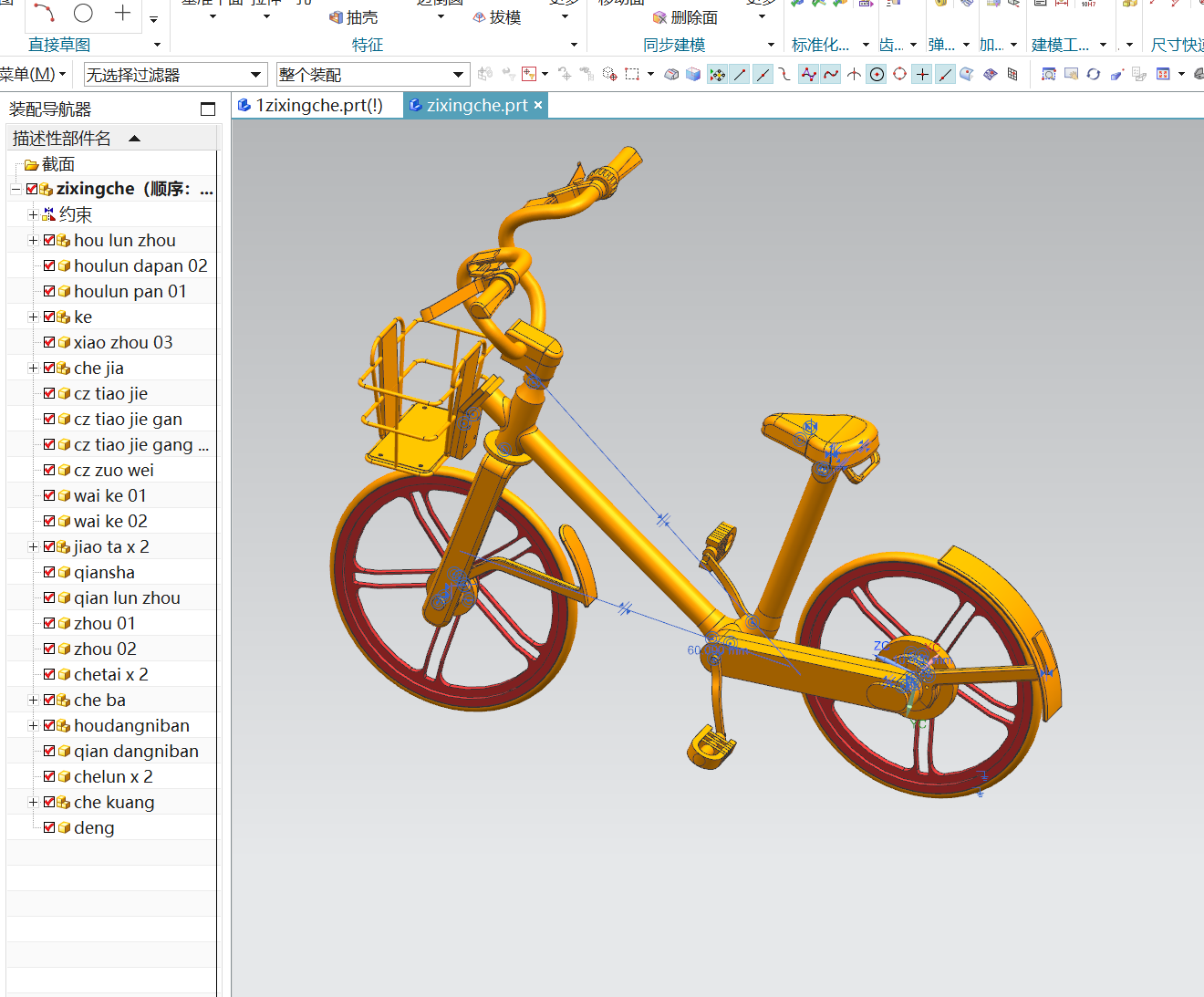Screen dimensions: 1204x997
Task: Select the Point sketch tool
Action: pyautogui.click(x=122, y=13)
